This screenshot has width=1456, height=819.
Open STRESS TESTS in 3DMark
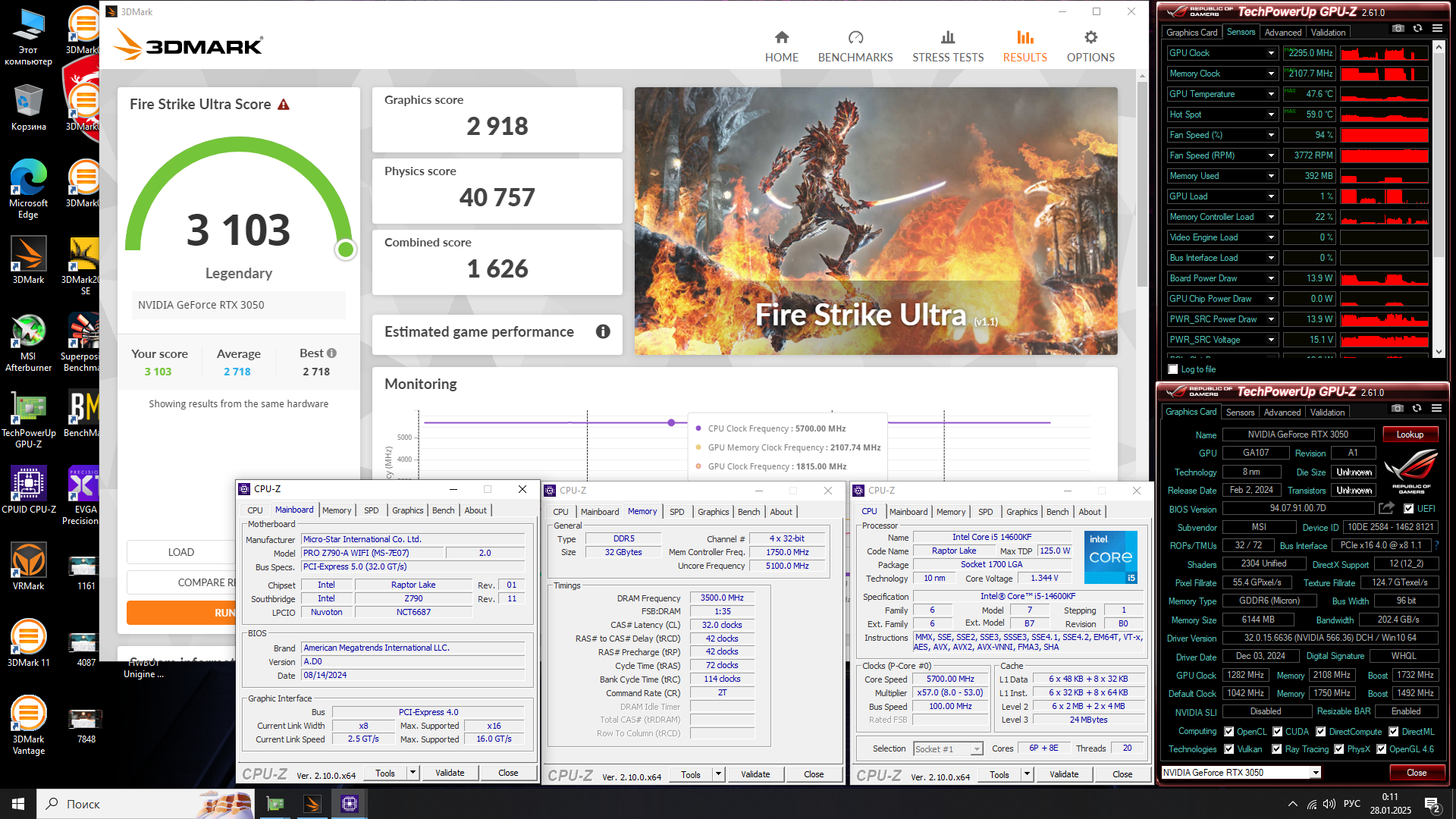pos(947,47)
